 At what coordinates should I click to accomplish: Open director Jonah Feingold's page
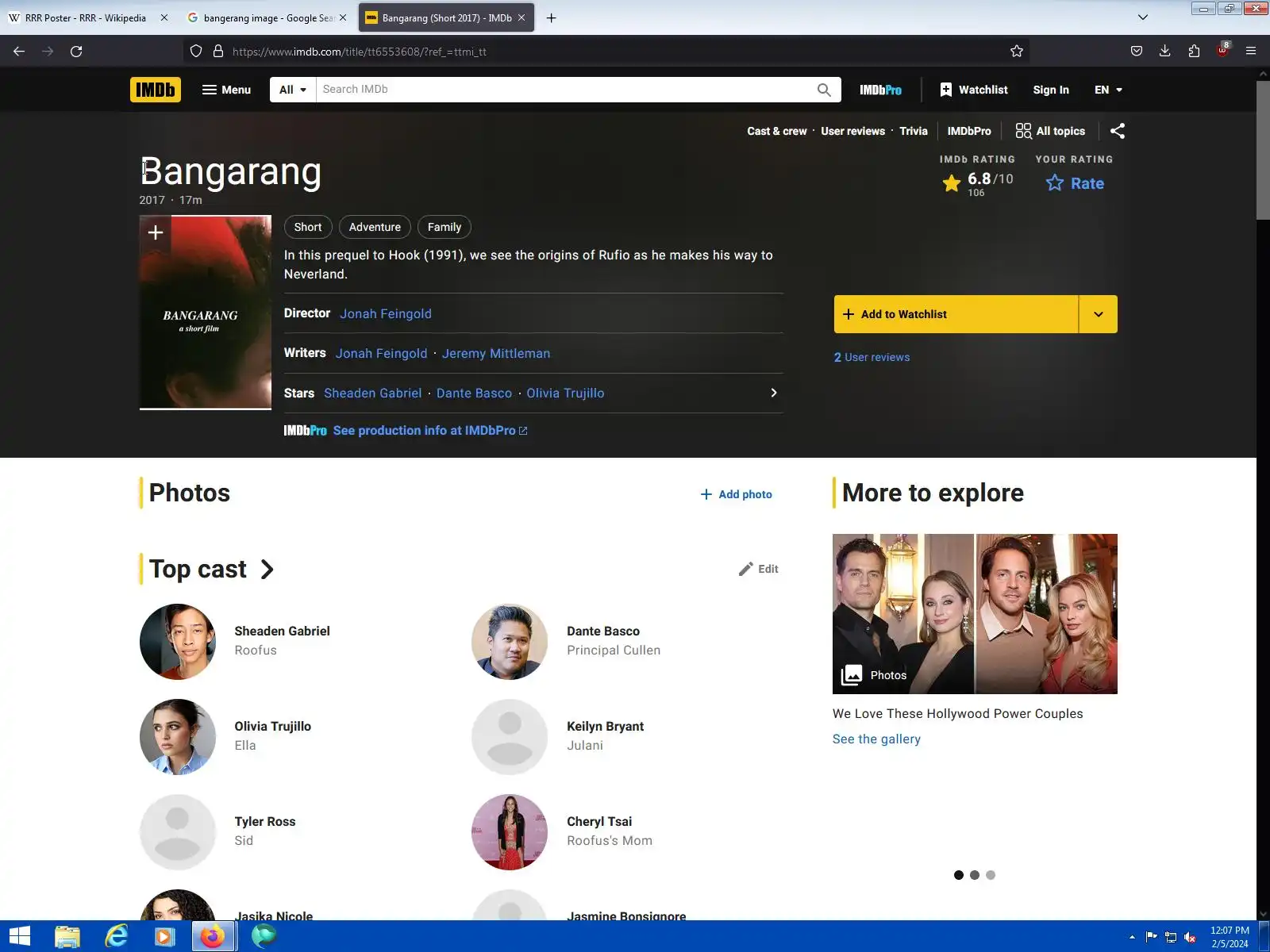[386, 313]
